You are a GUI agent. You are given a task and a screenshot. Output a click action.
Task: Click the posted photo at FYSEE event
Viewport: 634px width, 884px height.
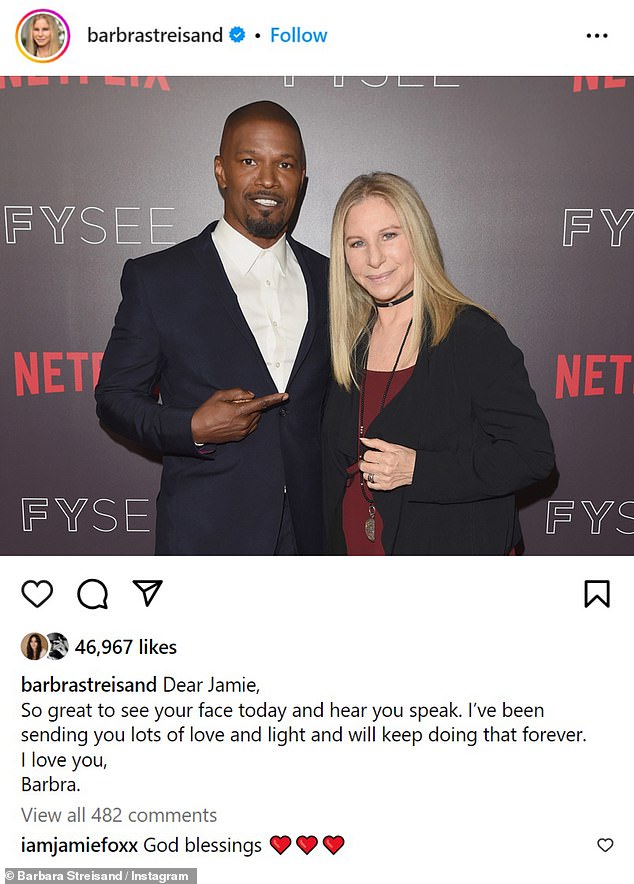click(x=317, y=316)
